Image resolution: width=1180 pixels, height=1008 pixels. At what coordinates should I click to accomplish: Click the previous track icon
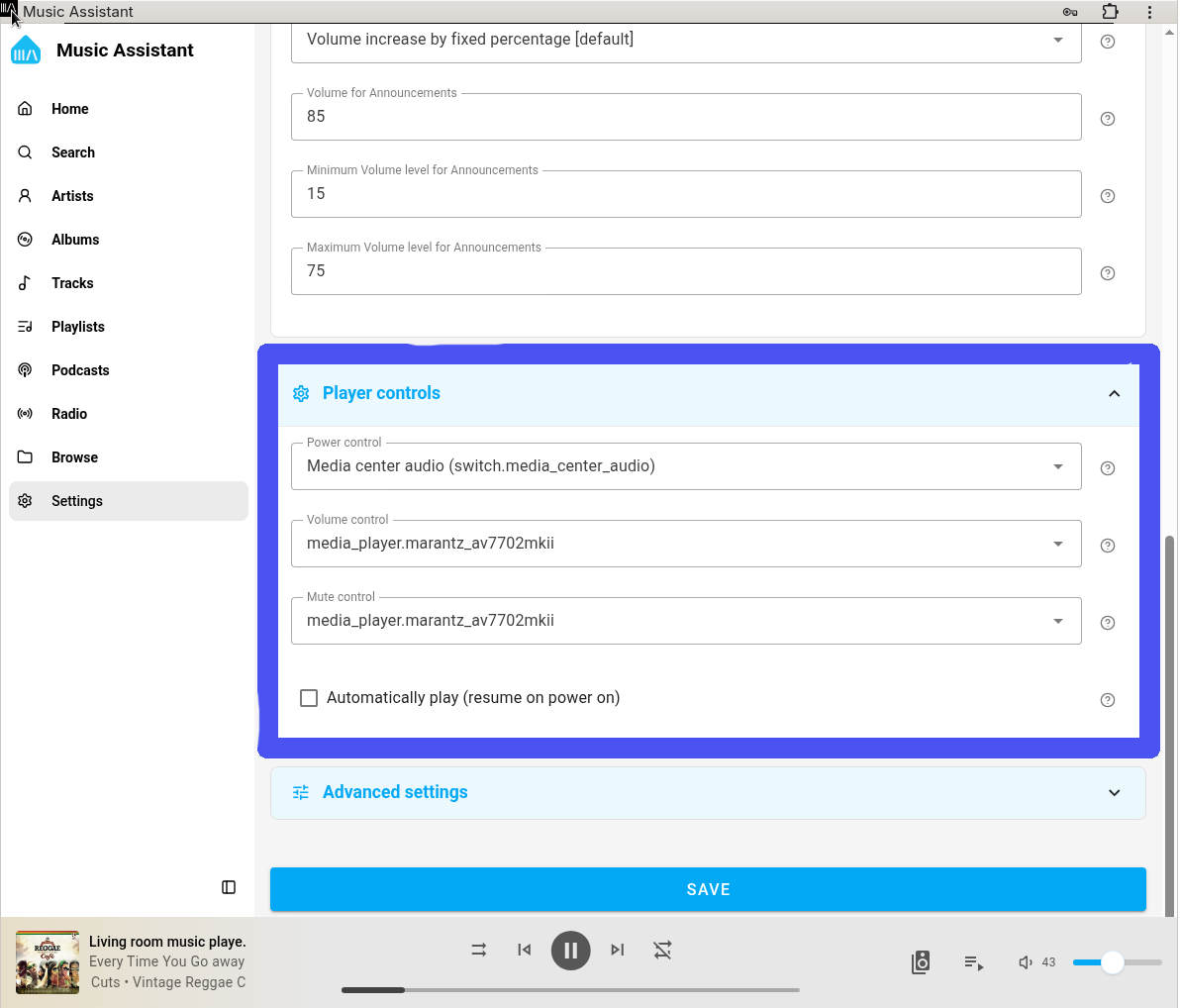coord(525,950)
